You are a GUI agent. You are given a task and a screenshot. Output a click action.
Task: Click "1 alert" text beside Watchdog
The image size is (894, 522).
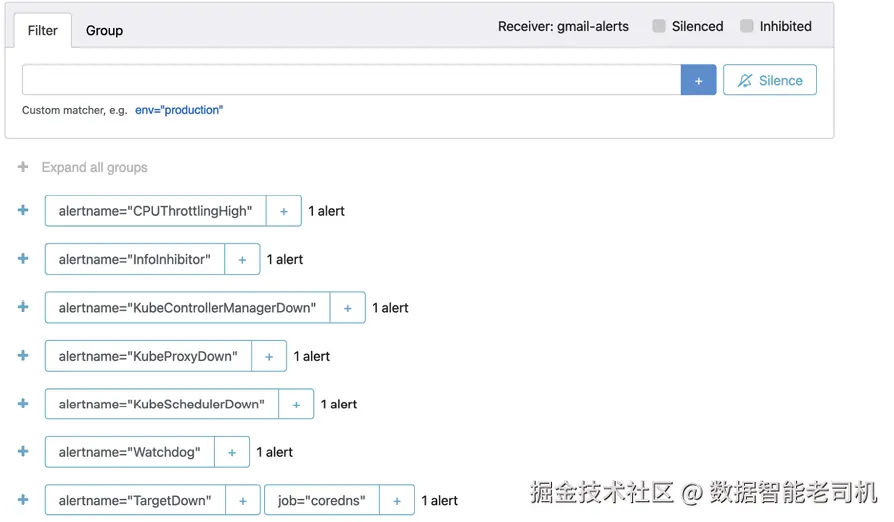[274, 452]
